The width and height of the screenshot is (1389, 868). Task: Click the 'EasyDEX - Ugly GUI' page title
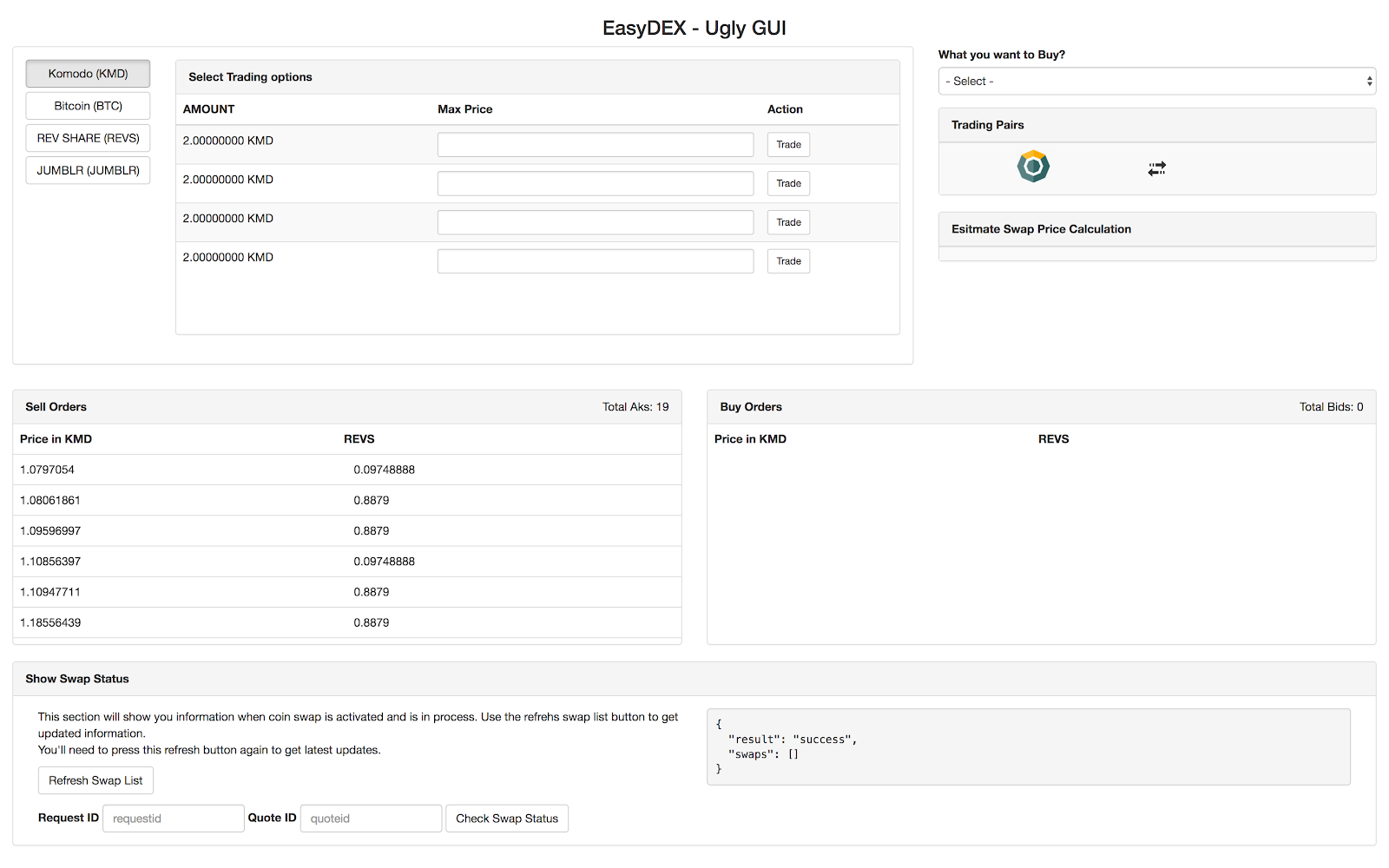[x=694, y=28]
